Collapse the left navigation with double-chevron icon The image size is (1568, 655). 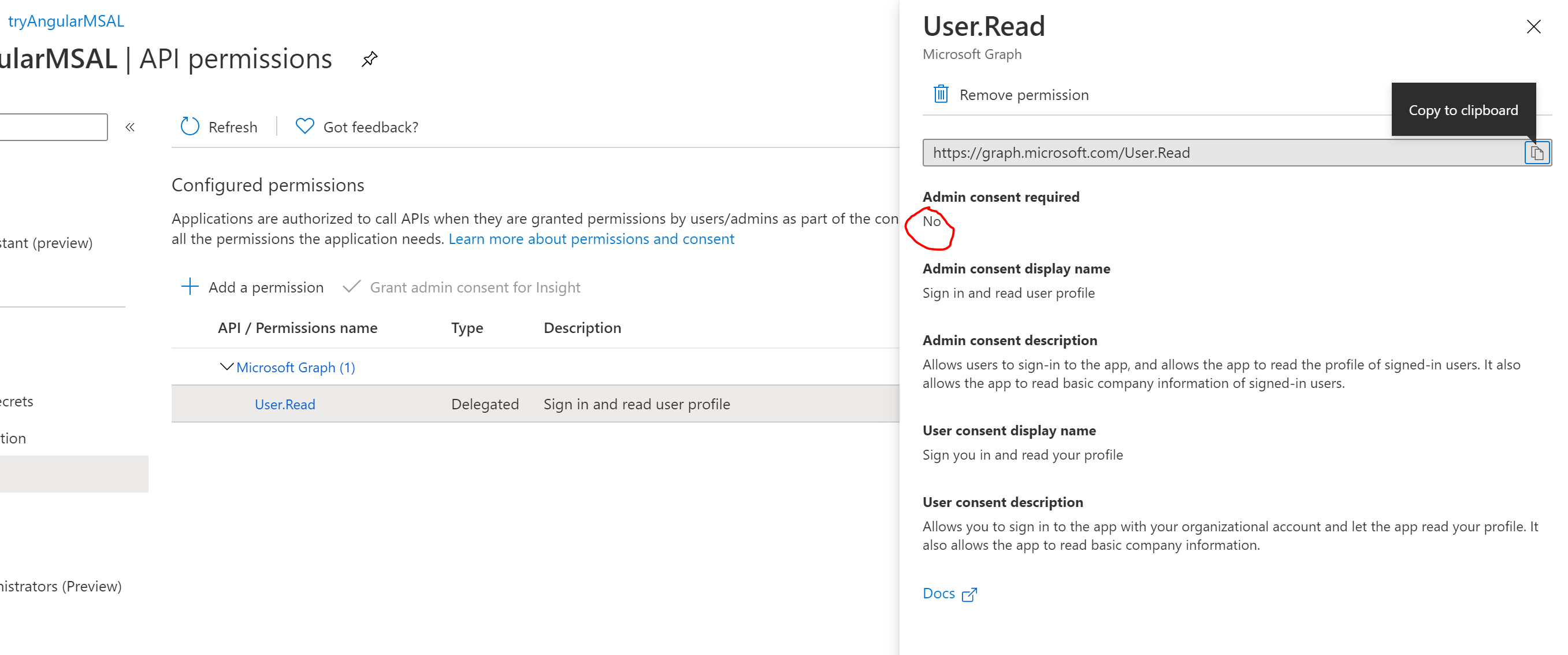click(x=130, y=127)
